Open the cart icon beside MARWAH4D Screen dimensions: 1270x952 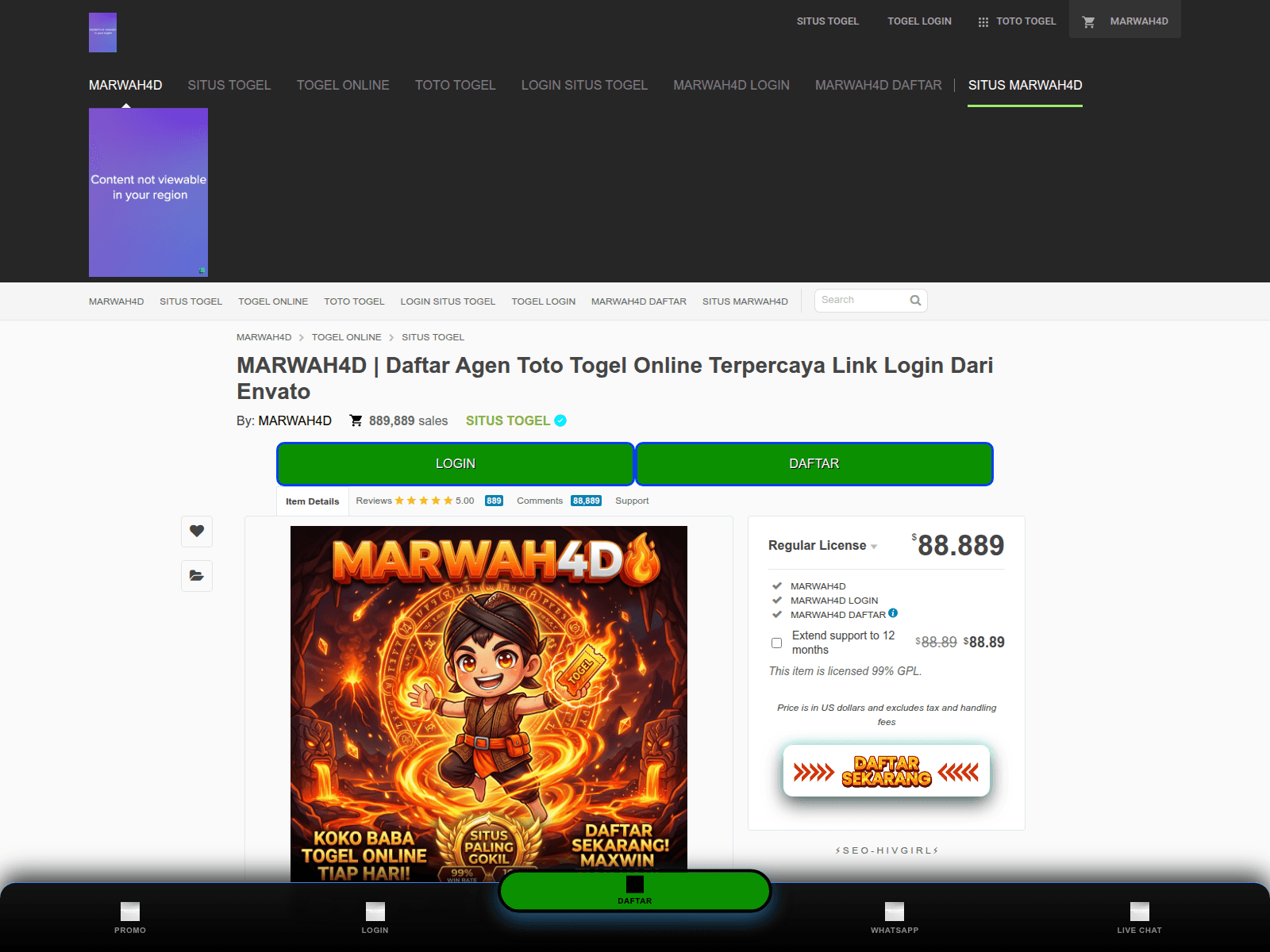[x=1088, y=21]
